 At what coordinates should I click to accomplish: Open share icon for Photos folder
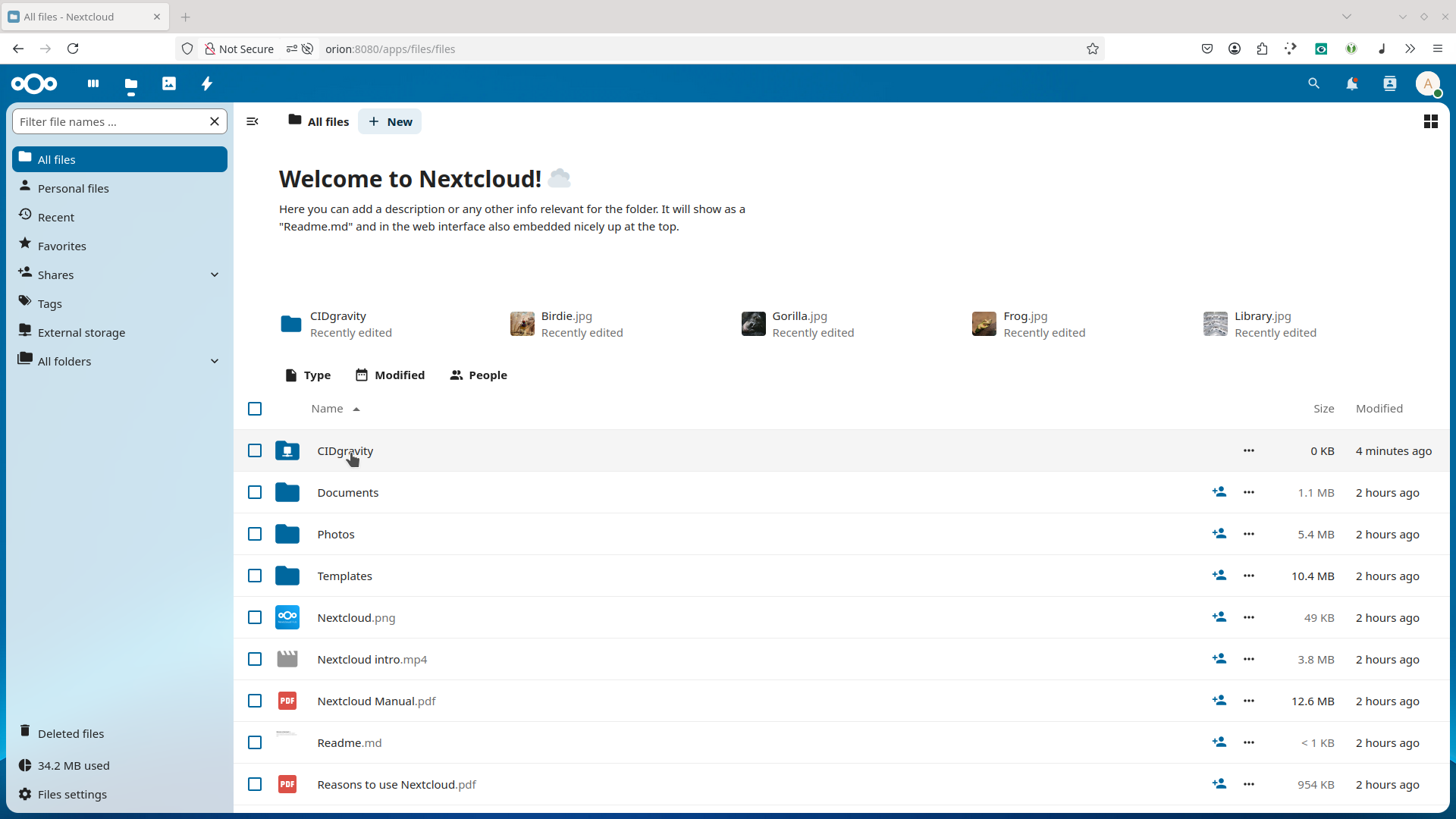click(x=1219, y=534)
